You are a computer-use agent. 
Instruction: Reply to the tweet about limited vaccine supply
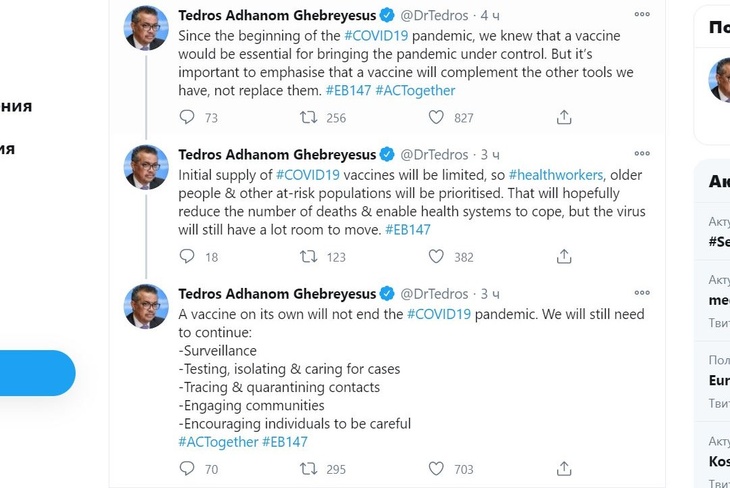pos(186,257)
